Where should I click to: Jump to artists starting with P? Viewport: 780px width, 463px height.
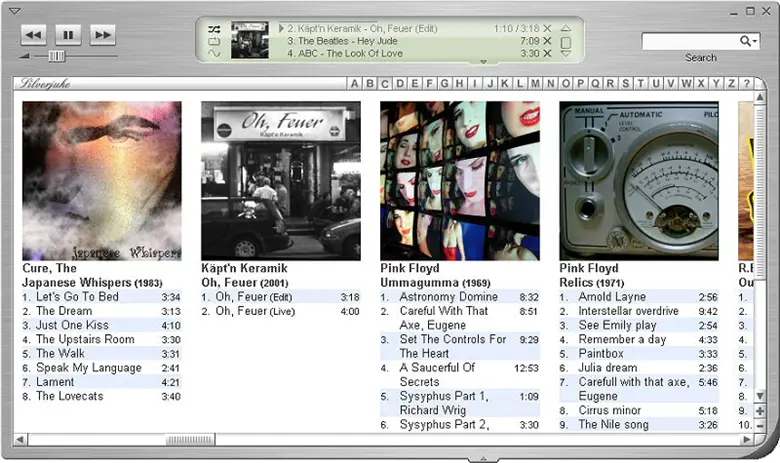[x=581, y=83]
